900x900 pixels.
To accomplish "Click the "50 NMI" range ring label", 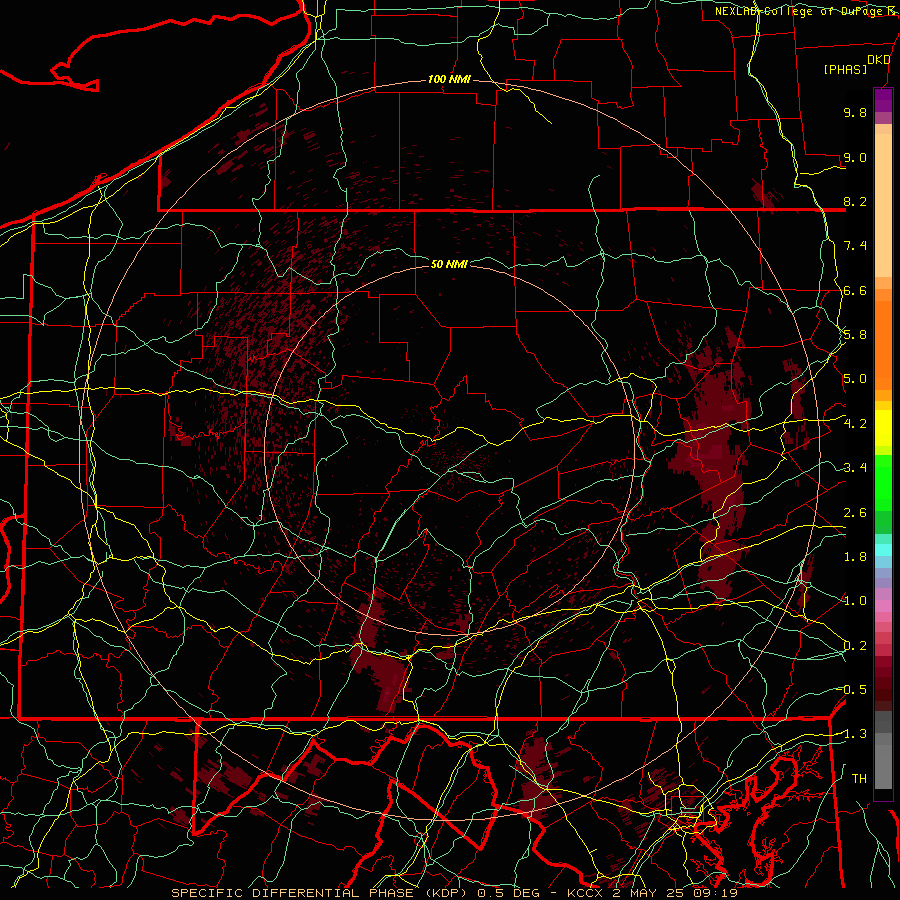I will [449, 264].
